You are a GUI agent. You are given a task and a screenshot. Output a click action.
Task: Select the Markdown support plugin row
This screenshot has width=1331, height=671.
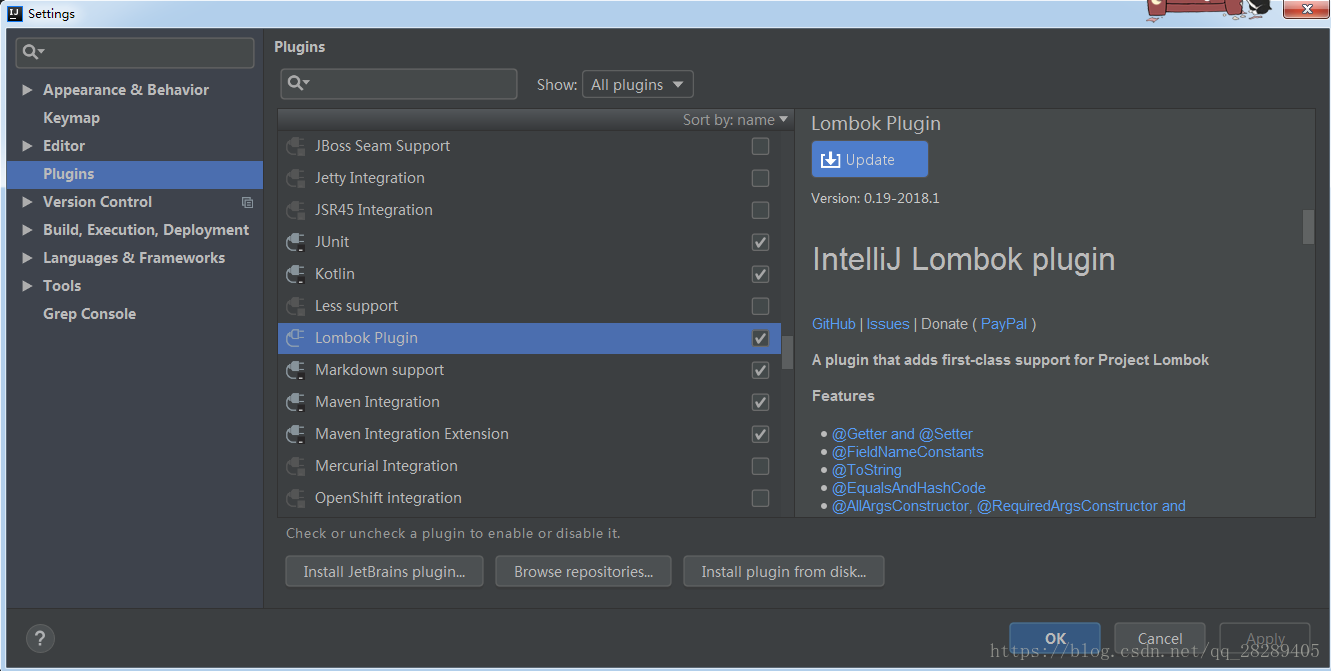tap(529, 370)
